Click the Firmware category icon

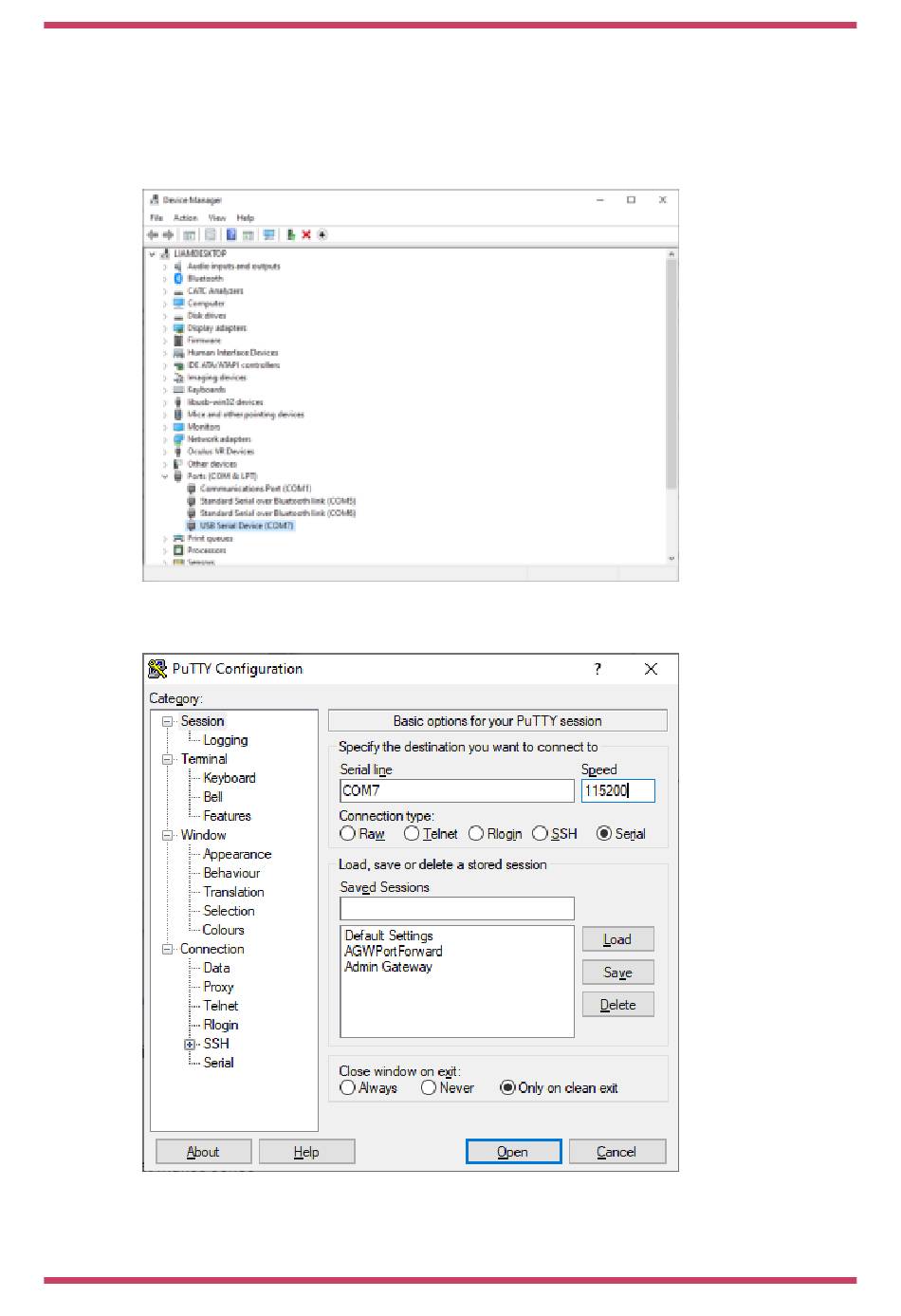(x=178, y=341)
